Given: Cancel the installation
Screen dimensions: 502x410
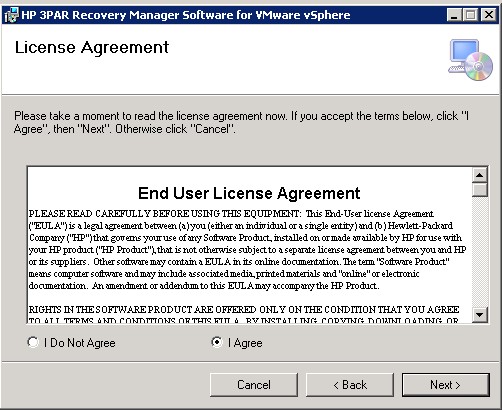Looking at the screenshot, I should tap(254, 385).
